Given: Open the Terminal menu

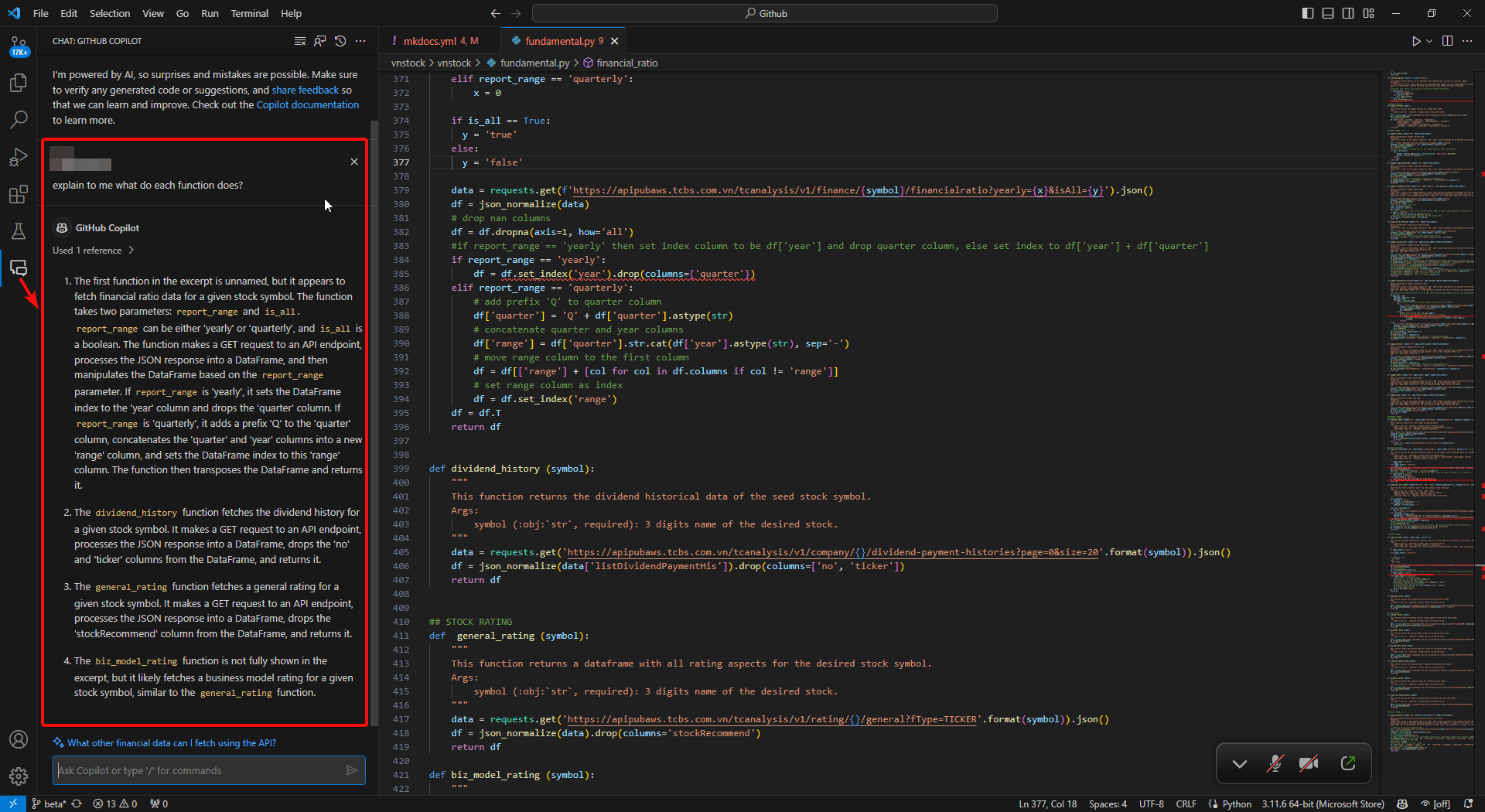Looking at the screenshot, I should [x=249, y=13].
